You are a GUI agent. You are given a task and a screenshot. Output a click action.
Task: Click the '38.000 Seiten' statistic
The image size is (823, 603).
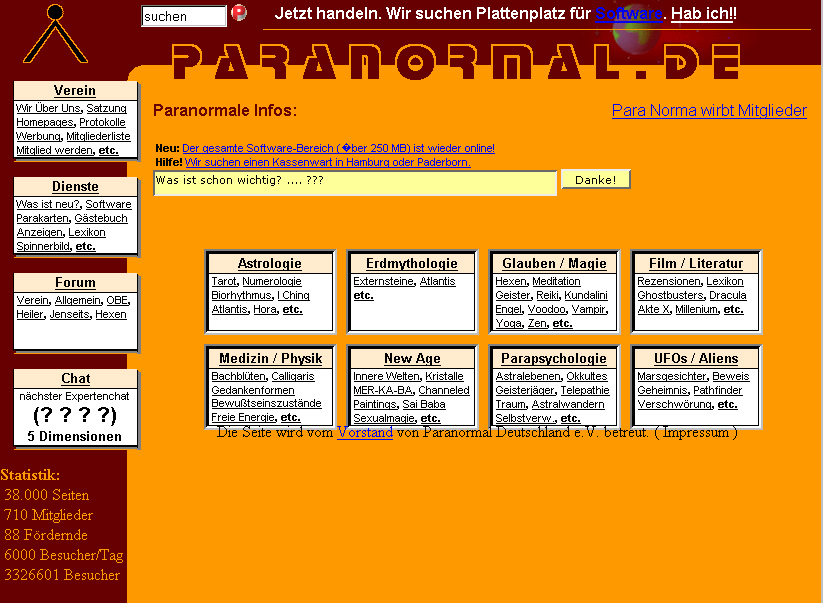click(47, 495)
